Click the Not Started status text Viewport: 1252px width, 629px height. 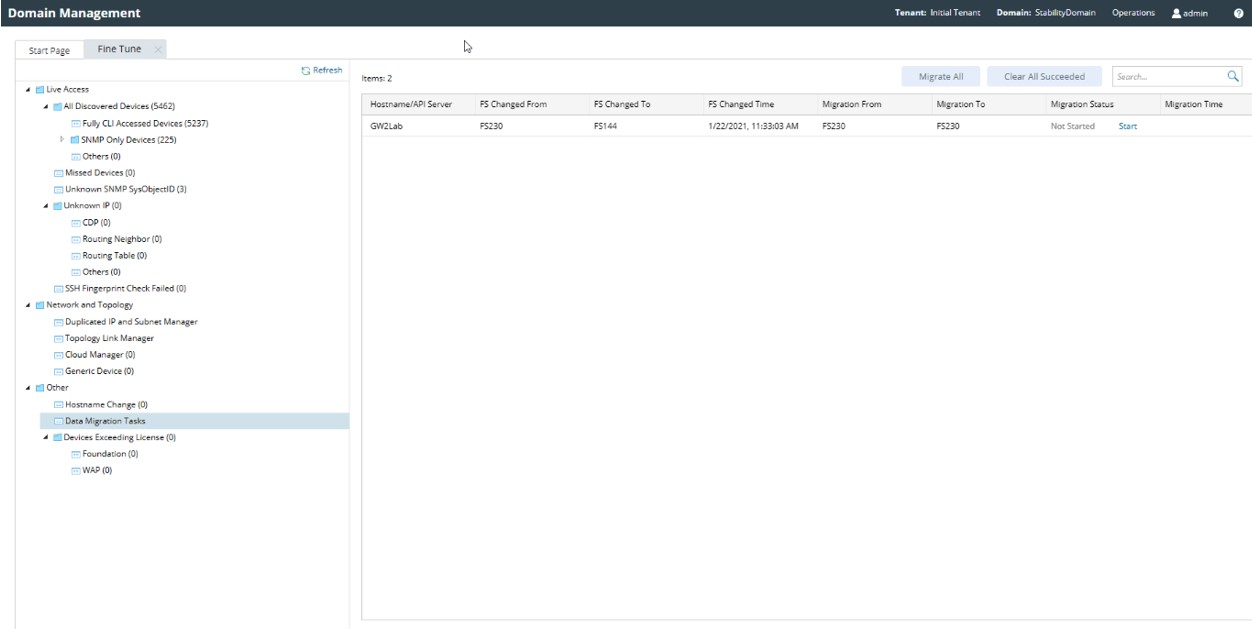1072,126
